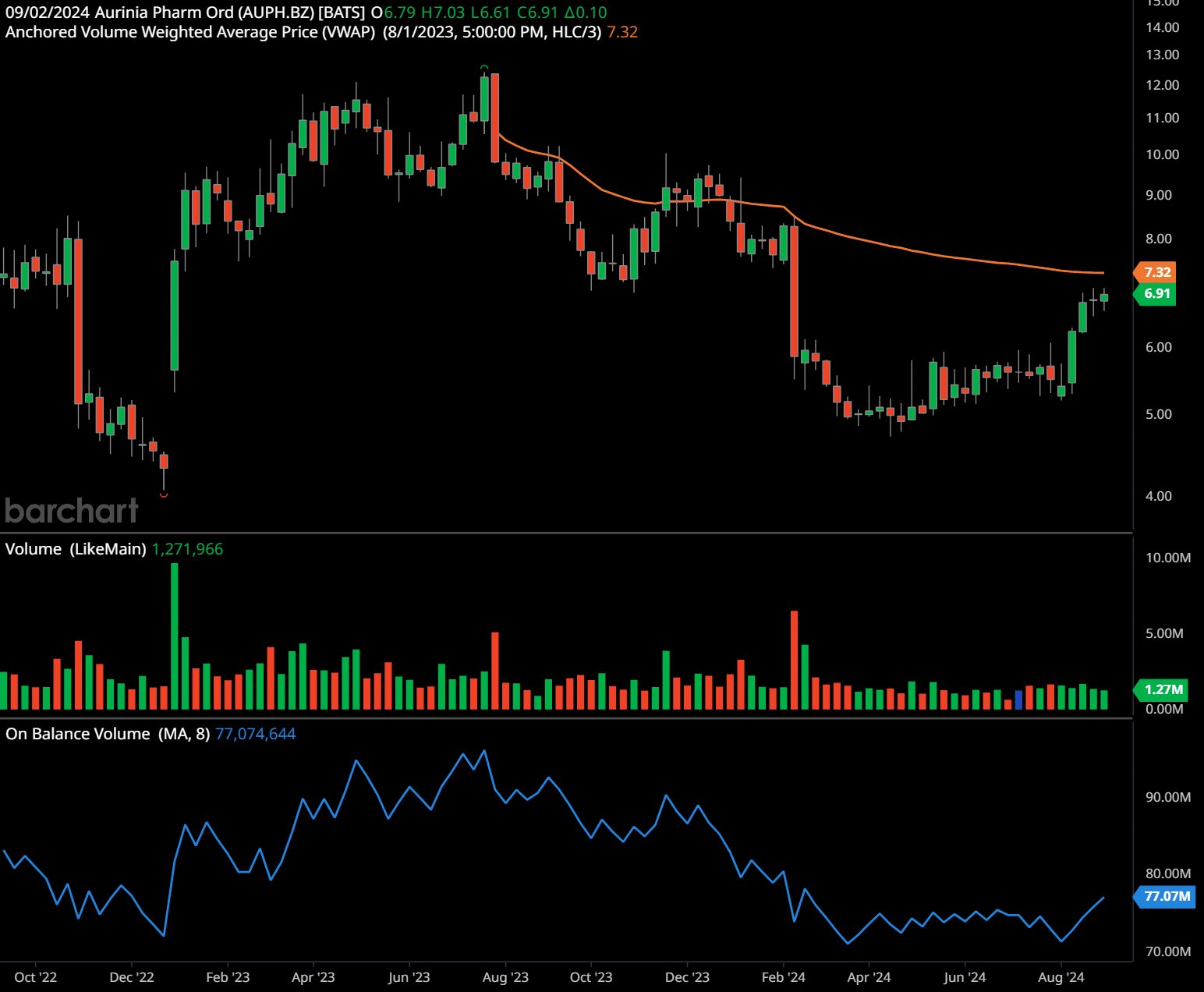Viewport: 1204px width, 992px height.
Task: Click the green 1.27M volume tag
Action: click(1162, 689)
